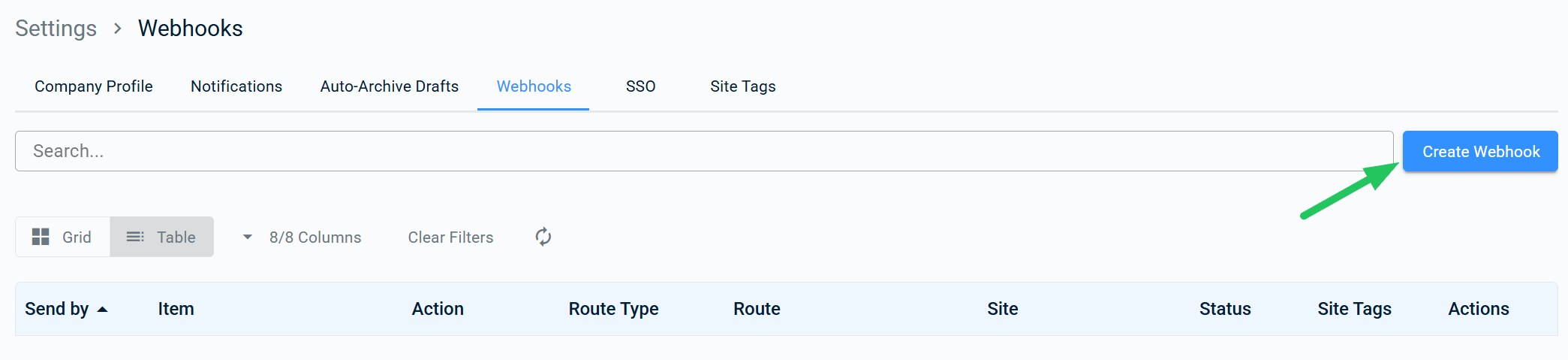Switch to Grid view
The height and width of the screenshot is (360, 1568).
[62, 237]
